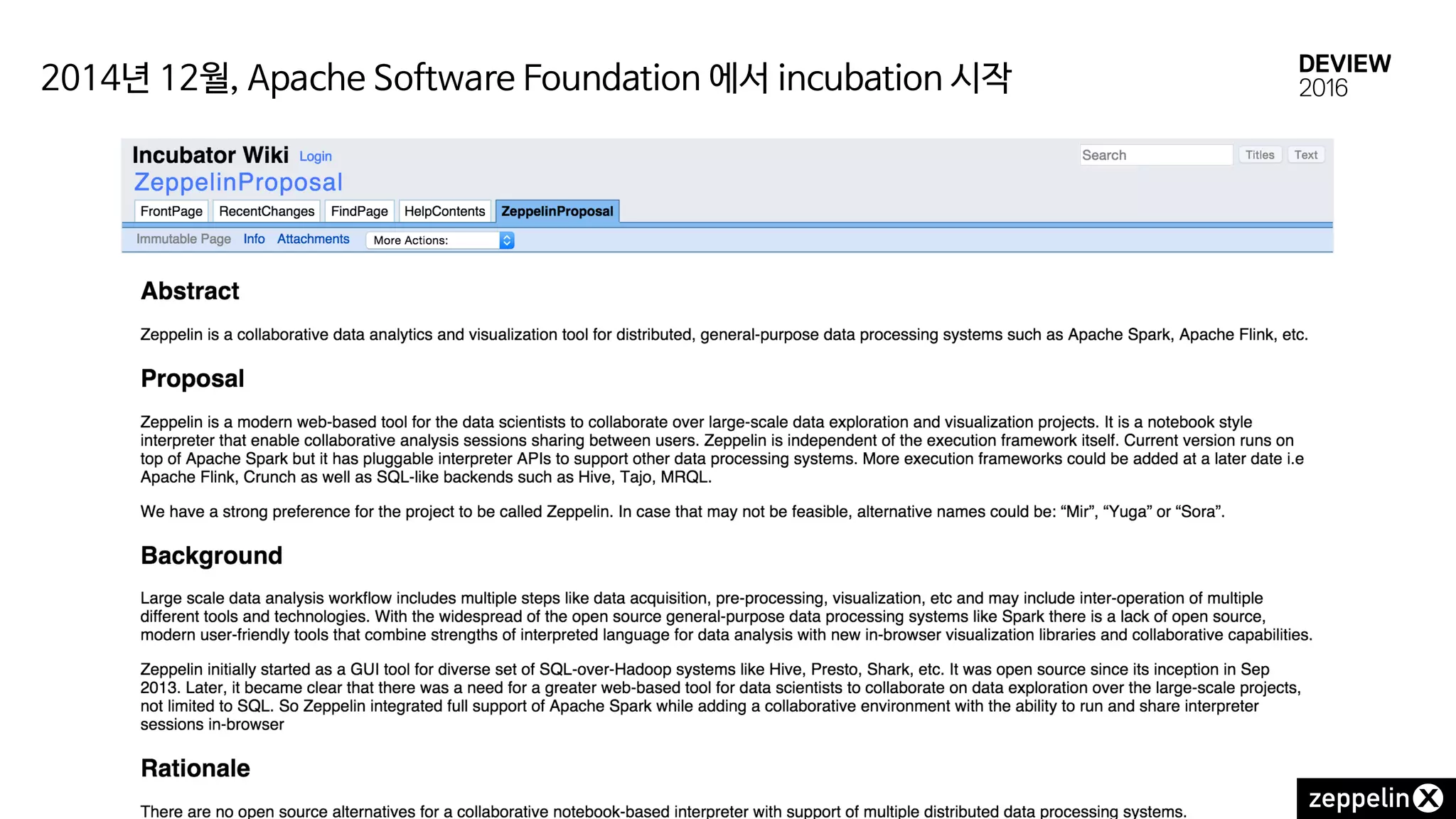Click the Incubator Wiki title
The image size is (1456, 819).
(210, 155)
